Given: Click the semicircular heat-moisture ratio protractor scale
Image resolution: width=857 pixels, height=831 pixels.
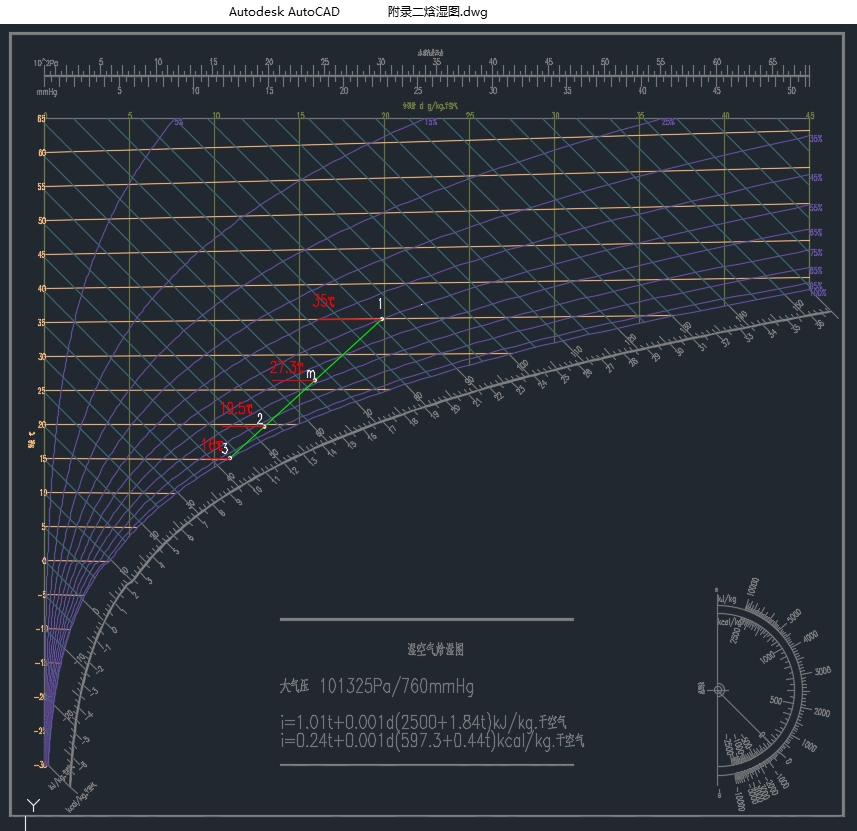Looking at the screenshot, I should point(790,640).
